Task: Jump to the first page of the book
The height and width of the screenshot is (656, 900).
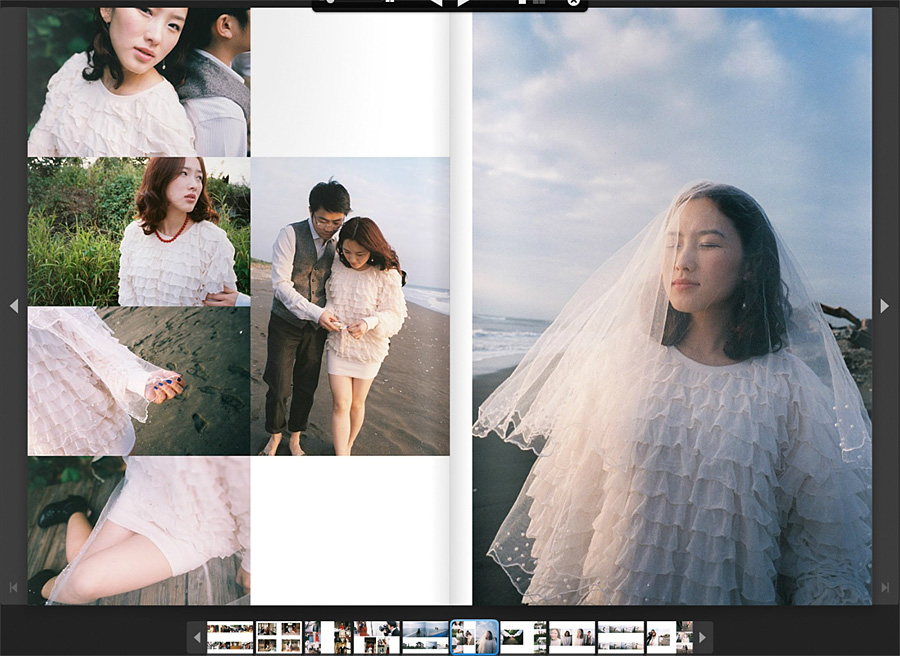Action: 14,587
